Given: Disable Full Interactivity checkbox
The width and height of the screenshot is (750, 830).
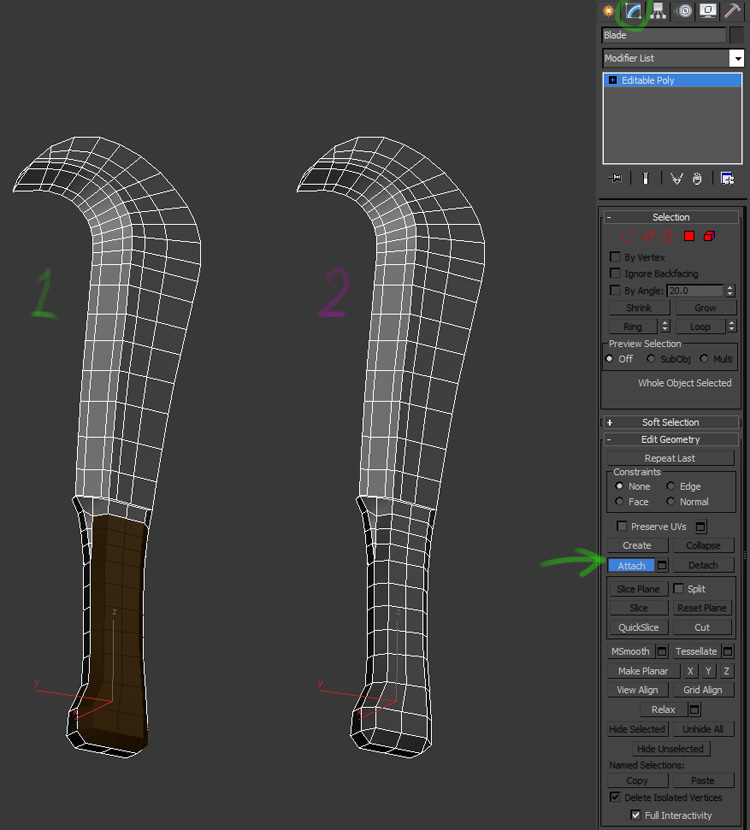Looking at the screenshot, I should tap(636, 815).
